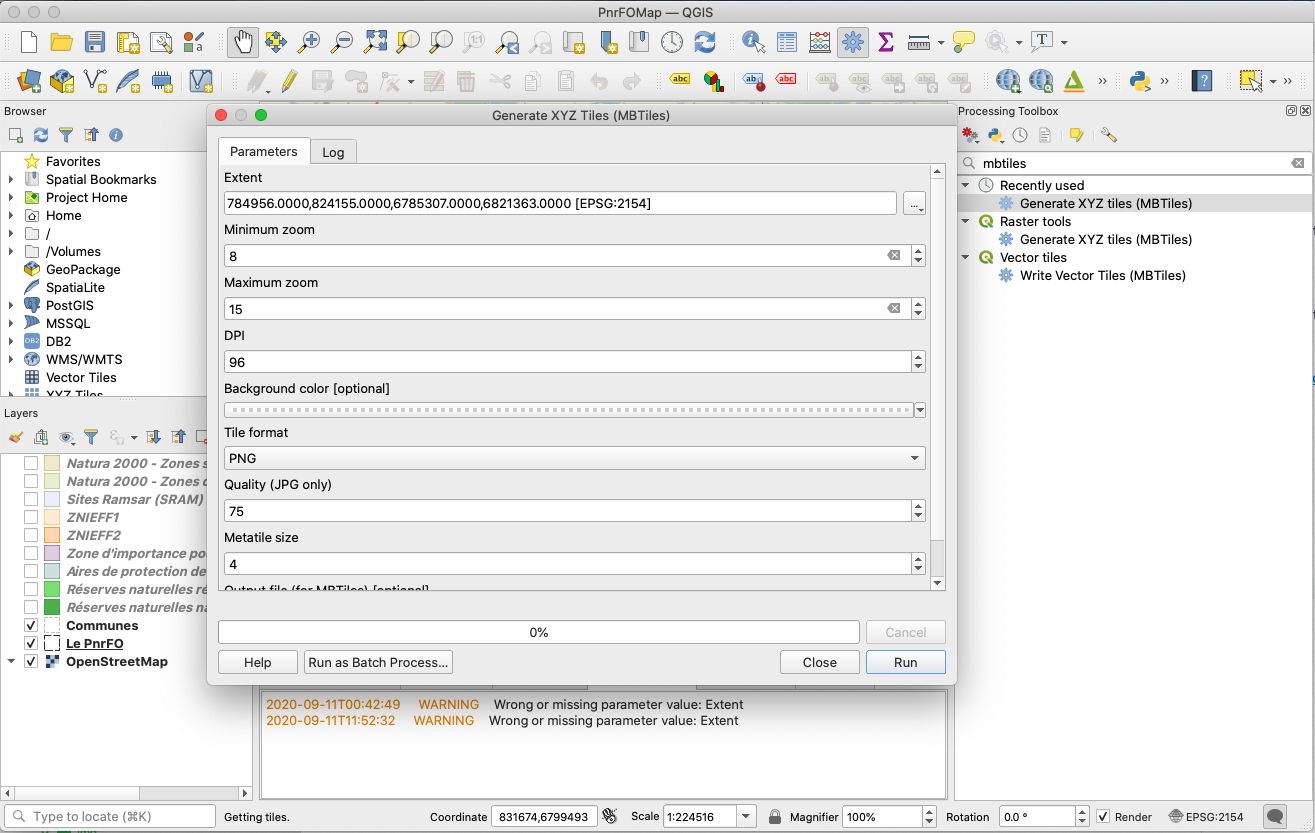Click the Close button in dialog
Viewport: 1315px width, 833px height.
[820, 662]
